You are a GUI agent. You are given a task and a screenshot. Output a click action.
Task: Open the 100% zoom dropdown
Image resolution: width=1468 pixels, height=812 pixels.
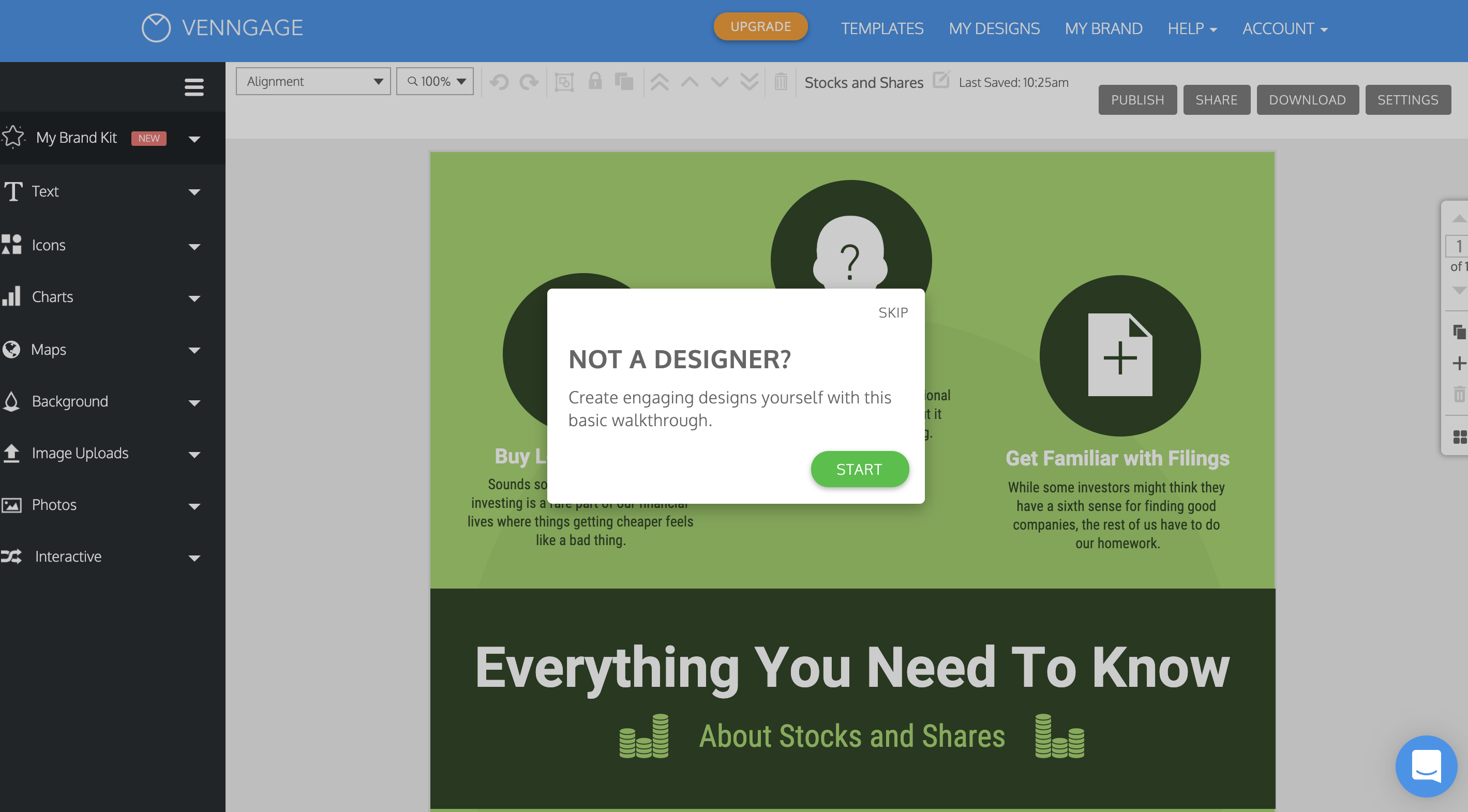pyautogui.click(x=435, y=82)
